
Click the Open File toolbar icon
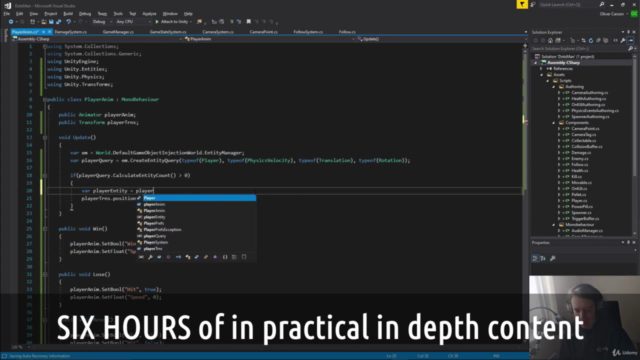pyautogui.click(x=44, y=22)
